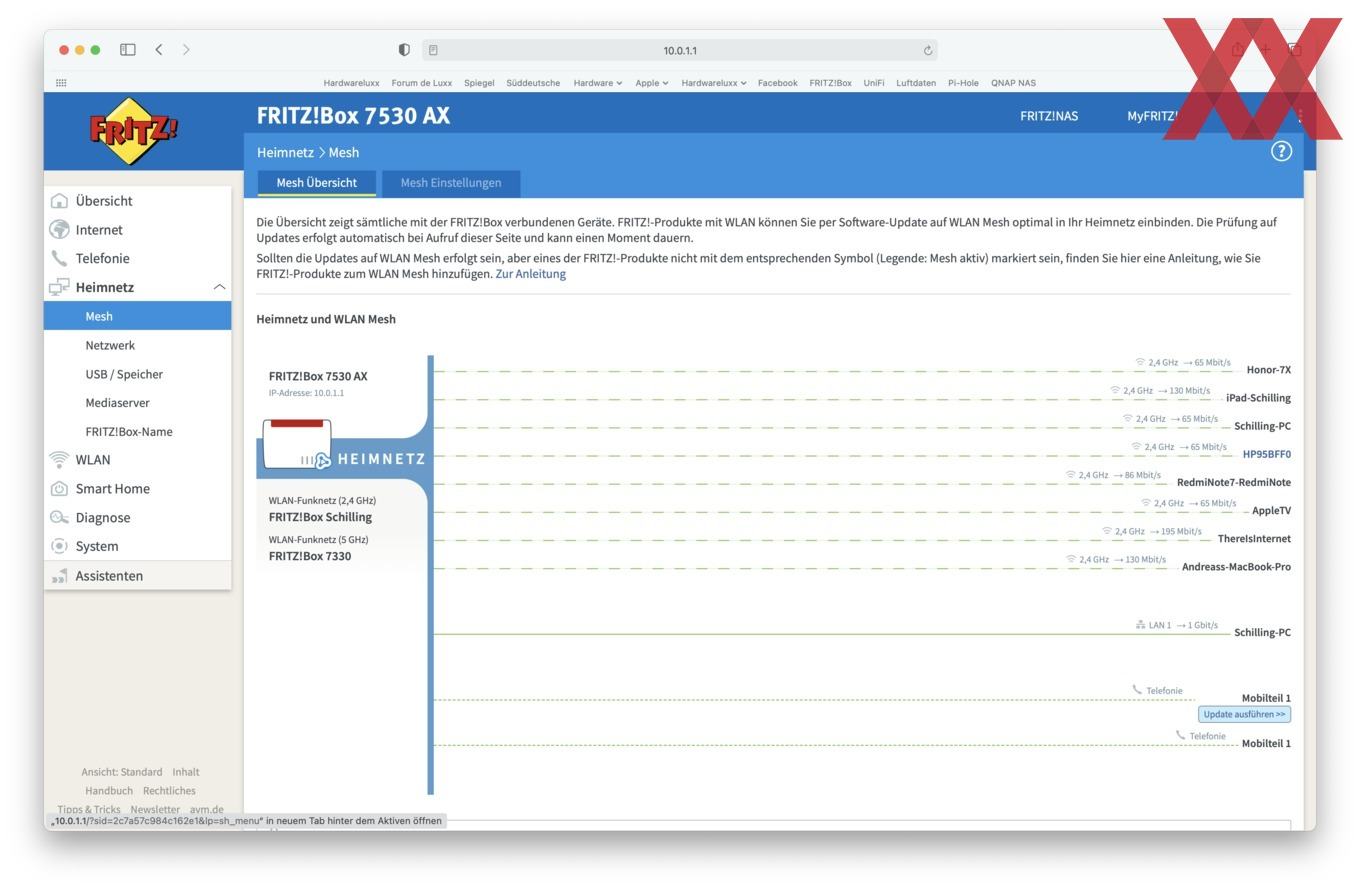The image size is (1360, 889).
Task: Click the Diagnose icon
Action: click(59, 518)
